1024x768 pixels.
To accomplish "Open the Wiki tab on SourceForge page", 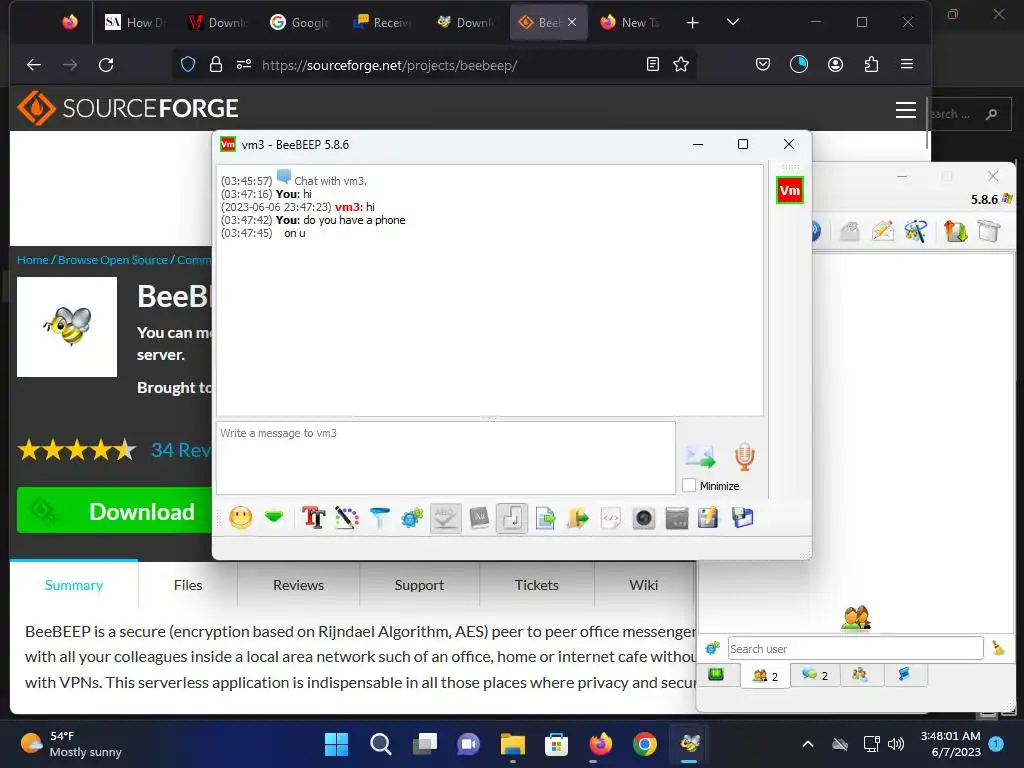I will point(644,584).
